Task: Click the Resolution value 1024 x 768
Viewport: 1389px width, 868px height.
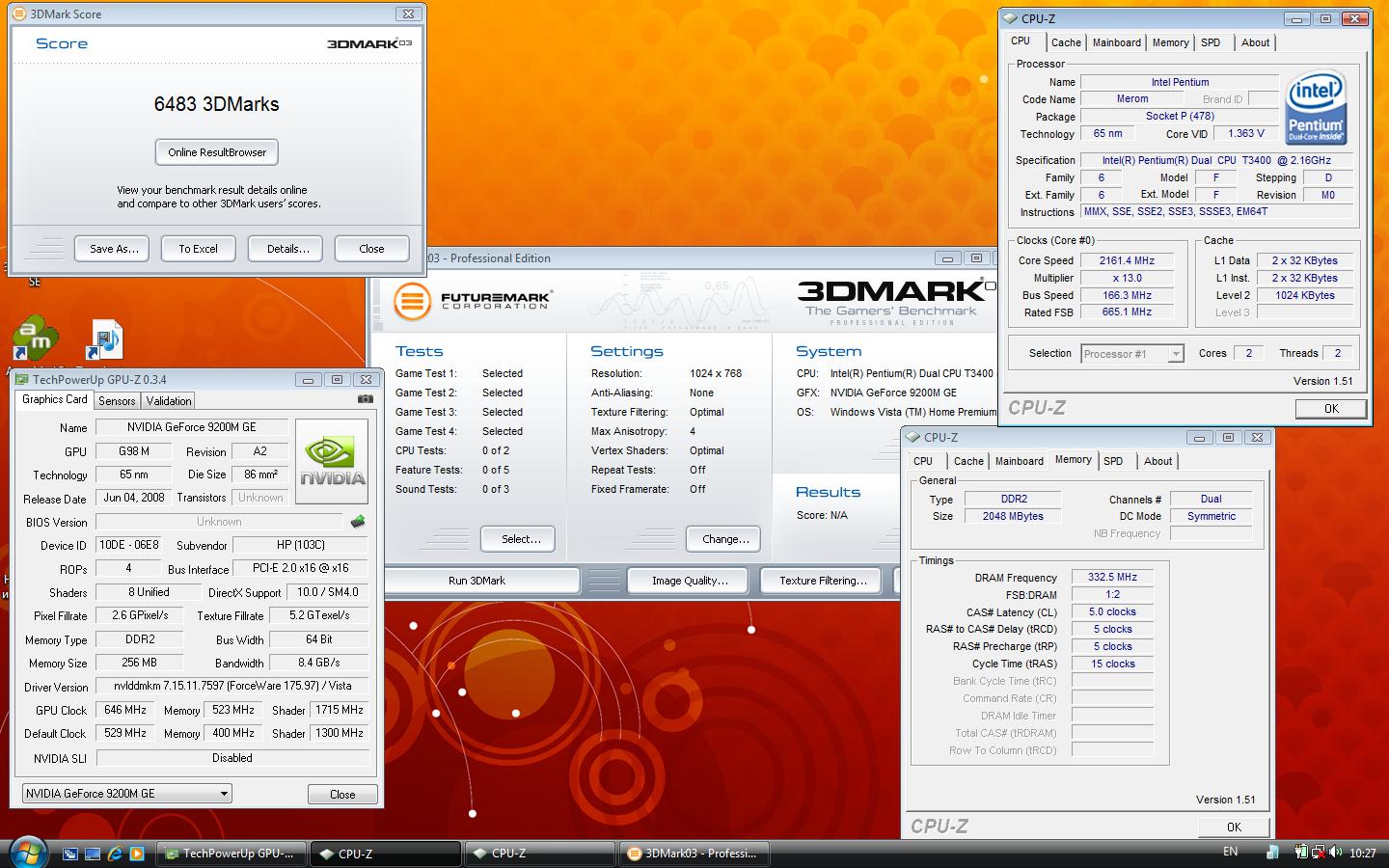Action: [x=716, y=373]
